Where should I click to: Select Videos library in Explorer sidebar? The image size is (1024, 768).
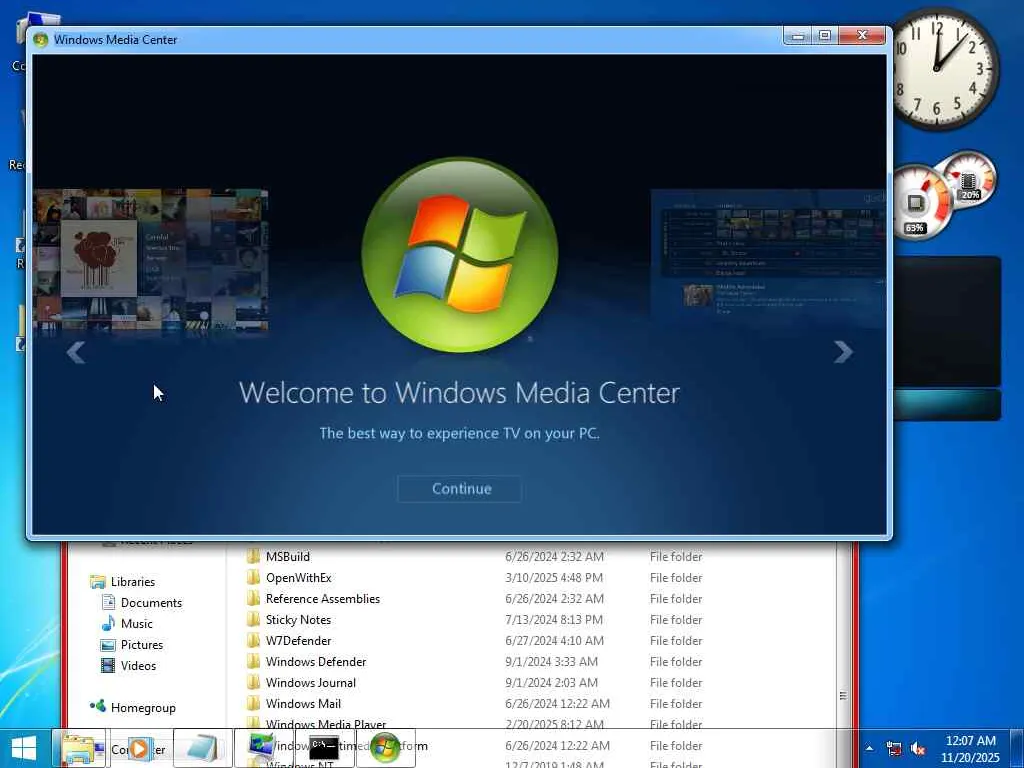(x=138, y=665)
